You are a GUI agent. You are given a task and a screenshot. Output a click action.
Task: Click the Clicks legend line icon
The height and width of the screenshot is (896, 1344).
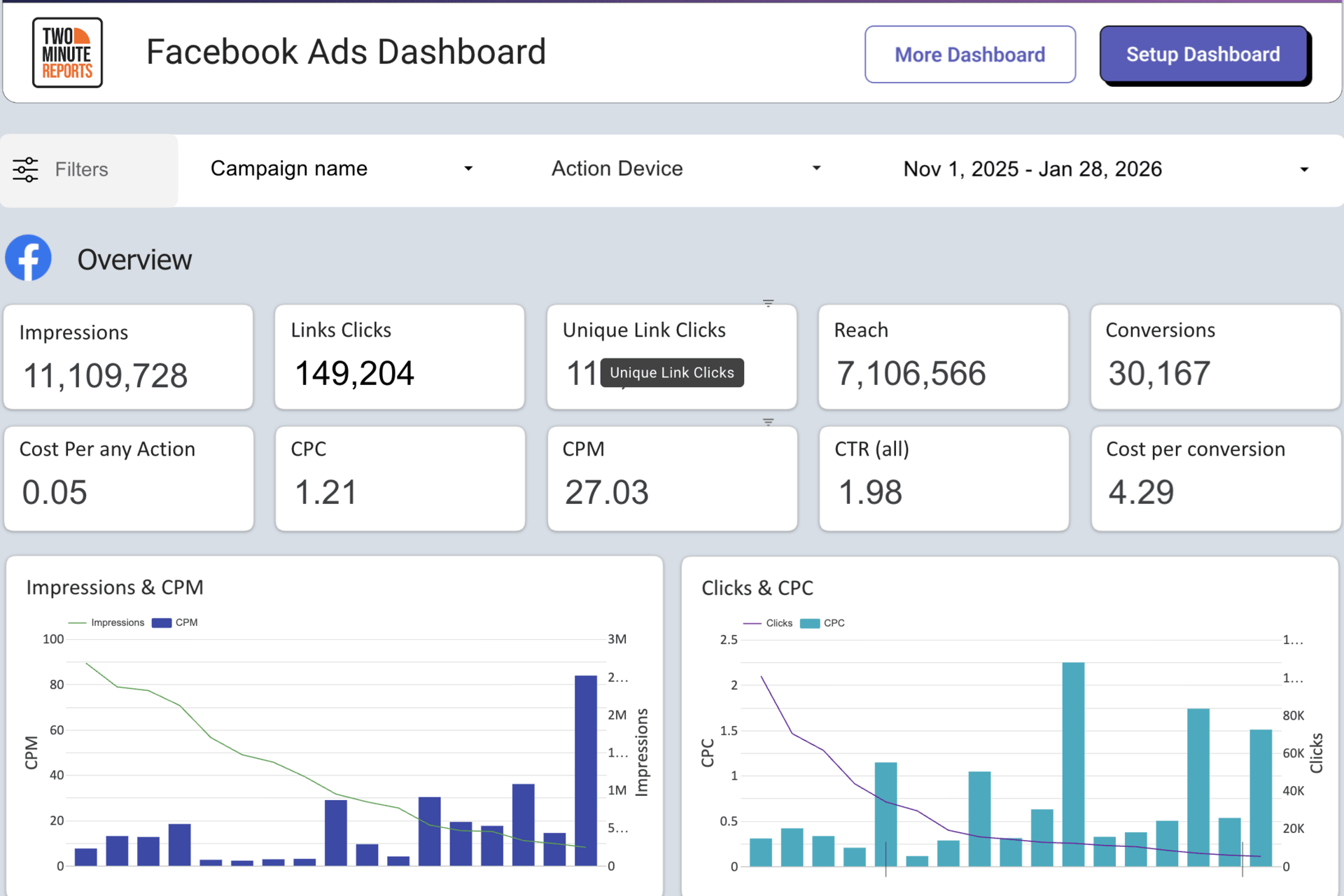click(x=752, y=623)
